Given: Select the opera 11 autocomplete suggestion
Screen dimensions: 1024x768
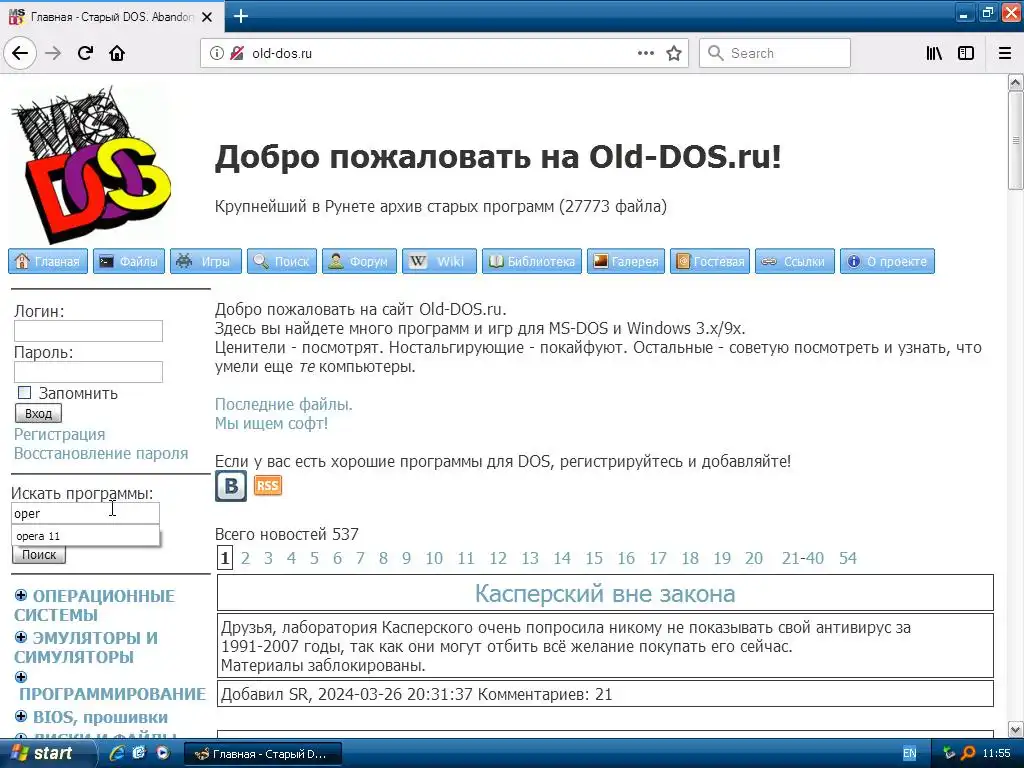Looking at the screenshot, I should 86,536.
